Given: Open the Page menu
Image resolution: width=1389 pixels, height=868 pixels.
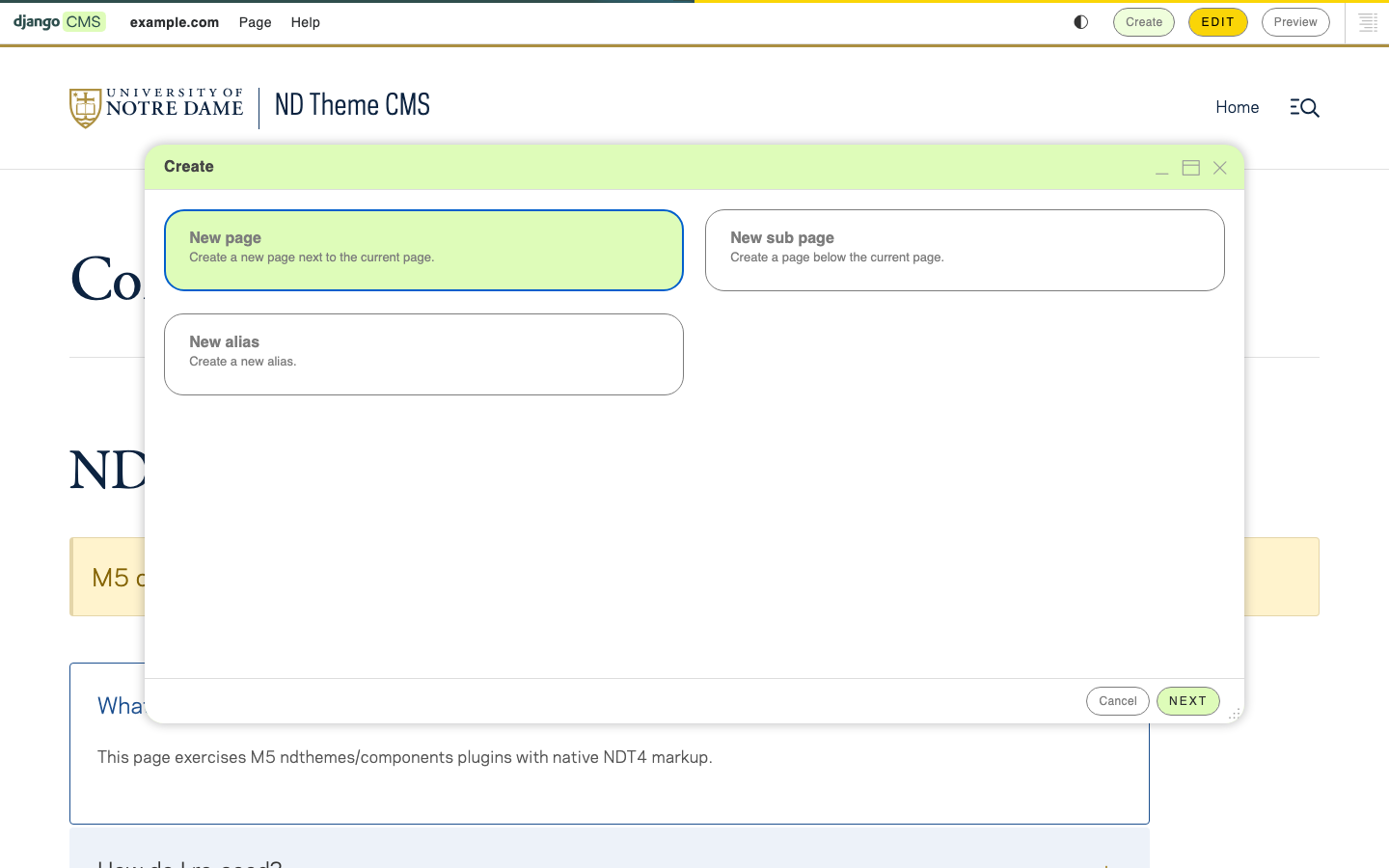Looking at the screenshot, I should [256, 22].
